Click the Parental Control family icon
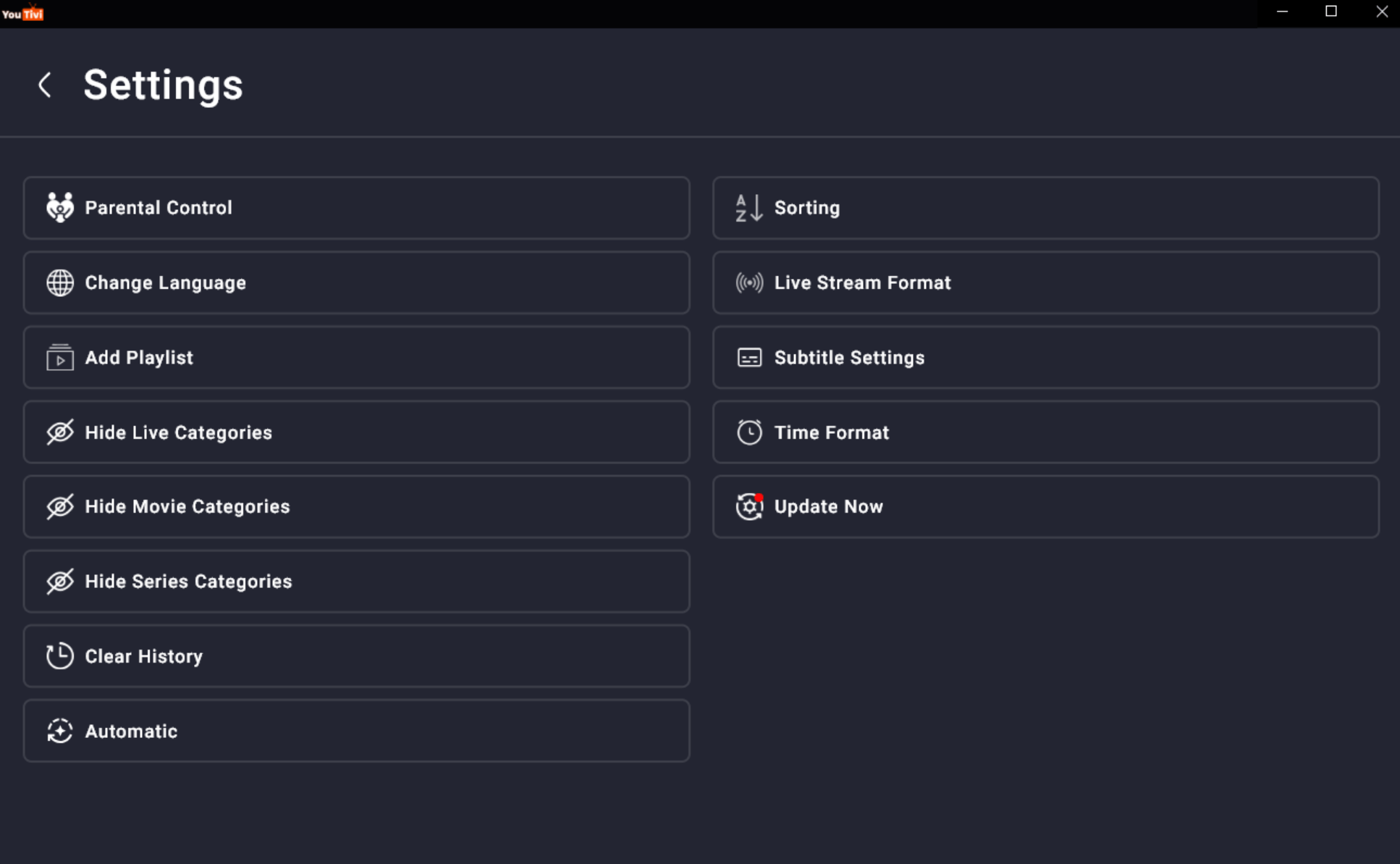Screen dimensions: 1400x864 pos(60,208)
